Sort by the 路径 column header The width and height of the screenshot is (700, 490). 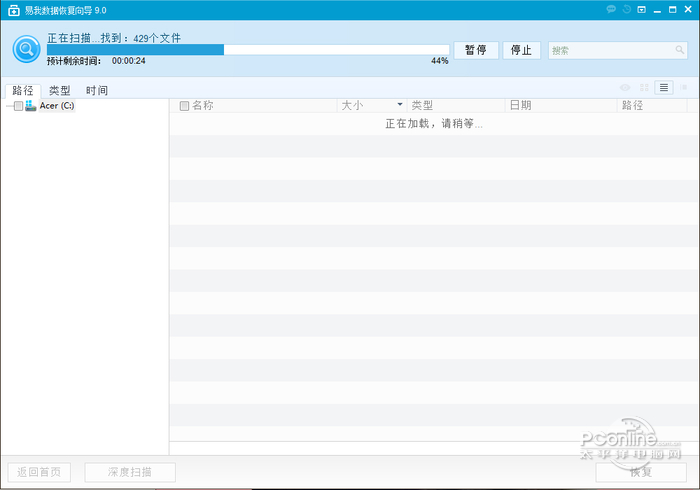coord(652,106)
